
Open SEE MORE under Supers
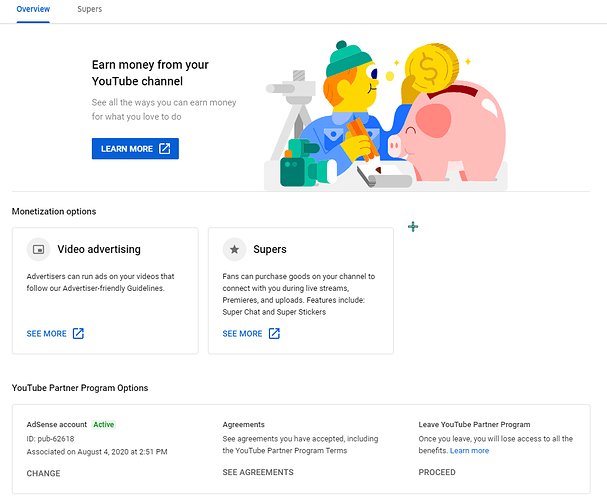[251, 334]
